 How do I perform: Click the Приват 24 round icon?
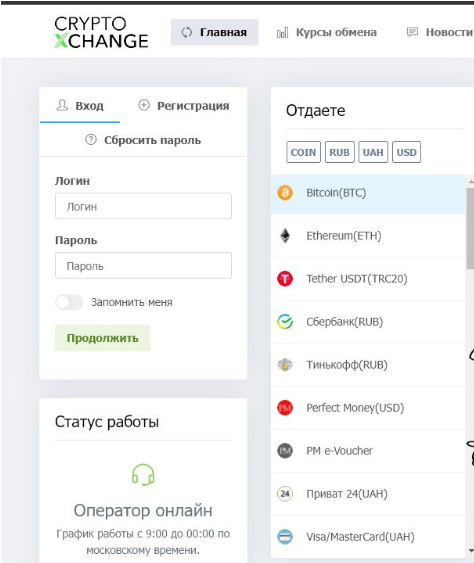coord(285,494)
